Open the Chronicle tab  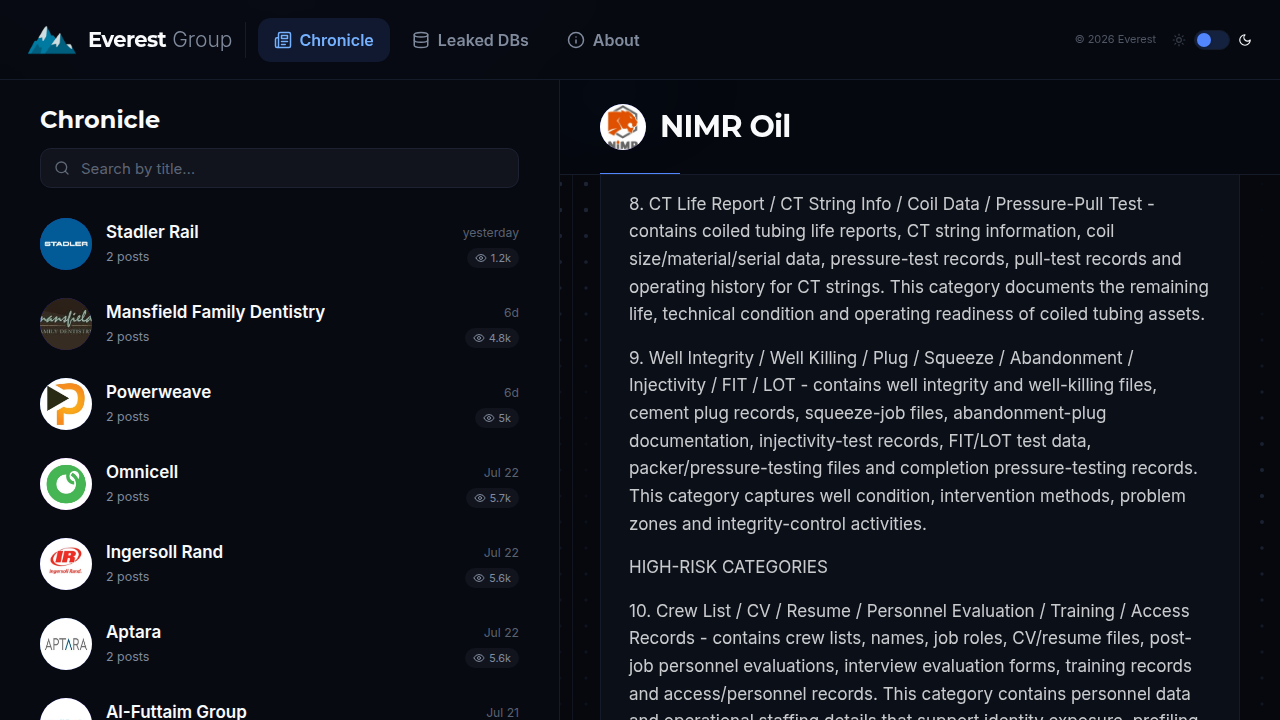(324, 40)
